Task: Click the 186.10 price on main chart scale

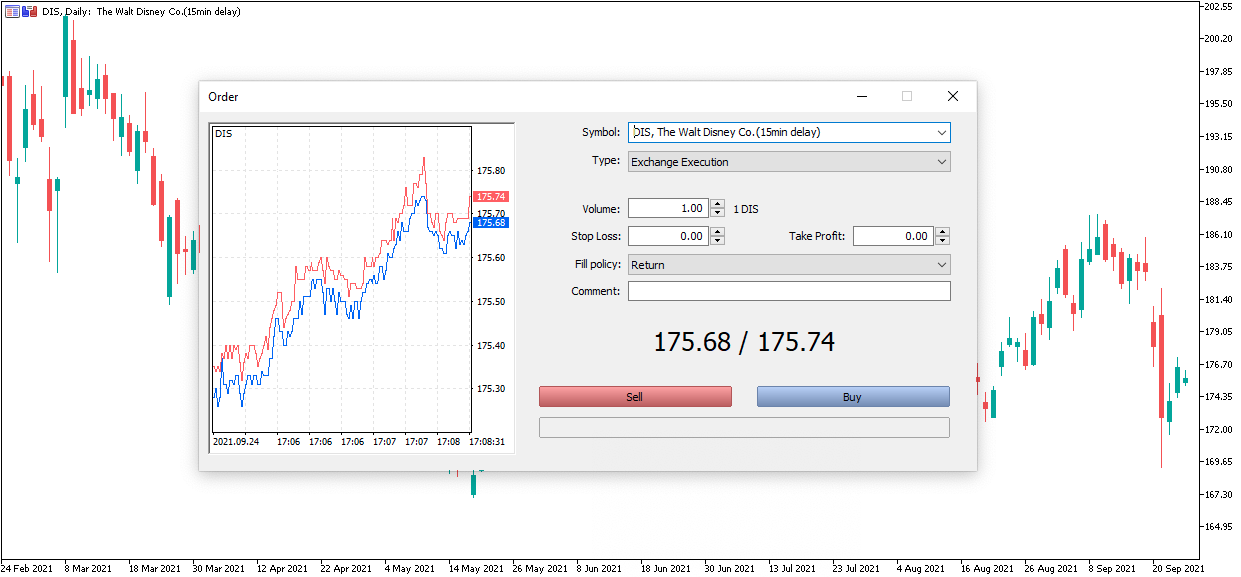Action: (1218, 234)
